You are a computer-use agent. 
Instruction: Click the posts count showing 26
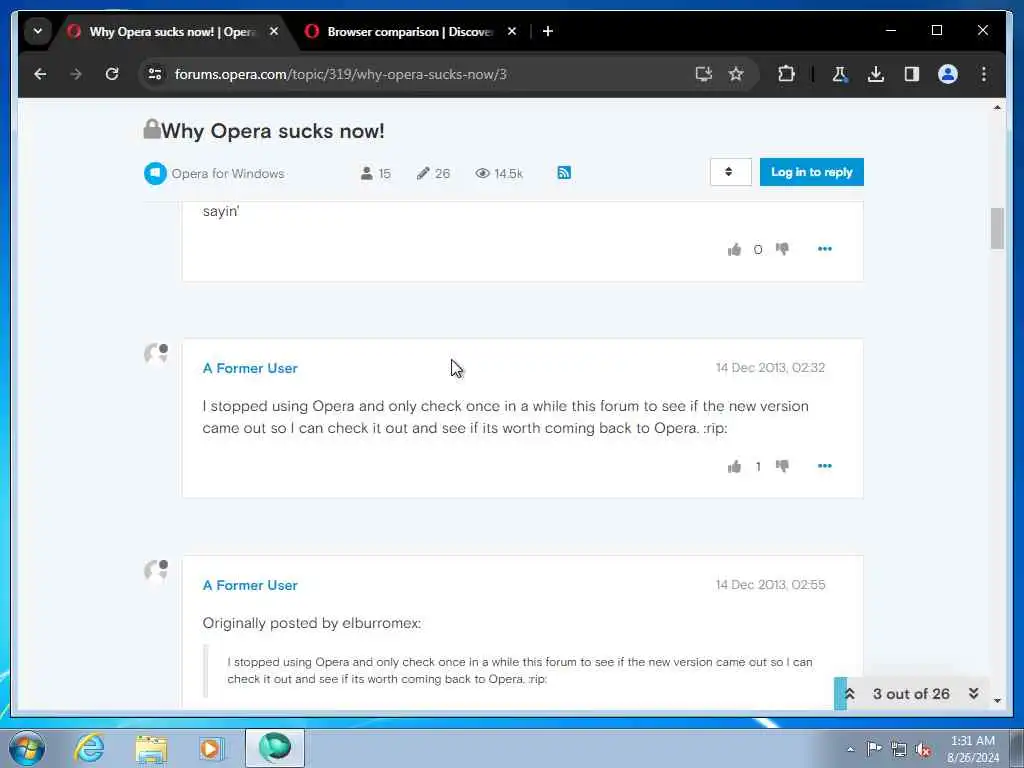point(434,174)
